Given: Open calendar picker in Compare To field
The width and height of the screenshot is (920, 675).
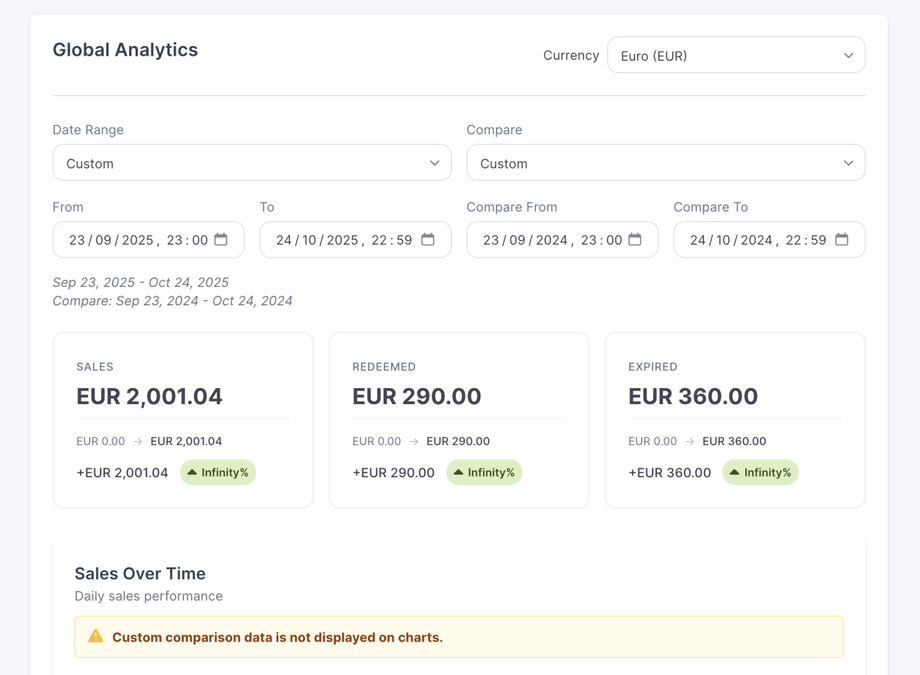Looking at the screenshot, I should 842,240.
